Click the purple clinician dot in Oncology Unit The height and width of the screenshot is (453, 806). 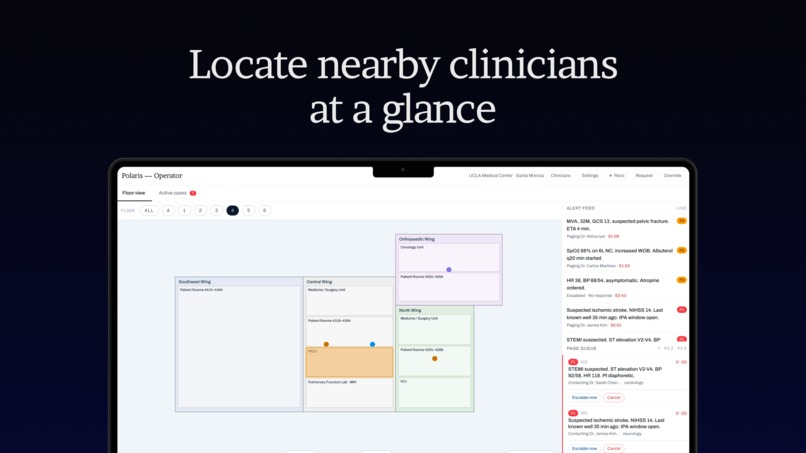tap(449, 269)
